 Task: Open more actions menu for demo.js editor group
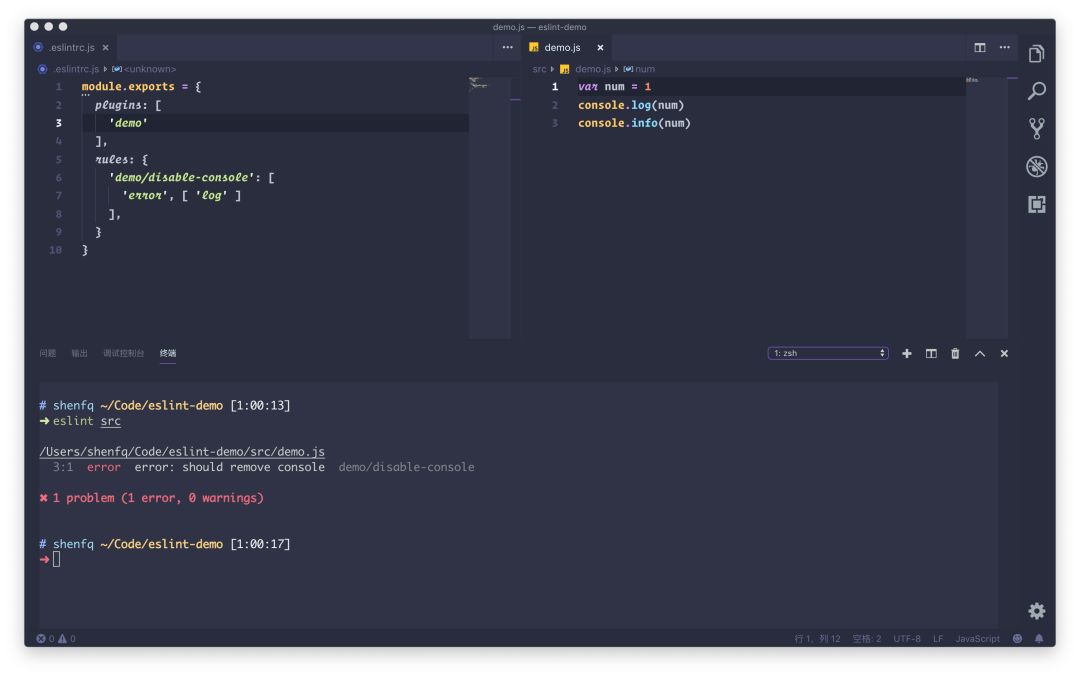1004,48
